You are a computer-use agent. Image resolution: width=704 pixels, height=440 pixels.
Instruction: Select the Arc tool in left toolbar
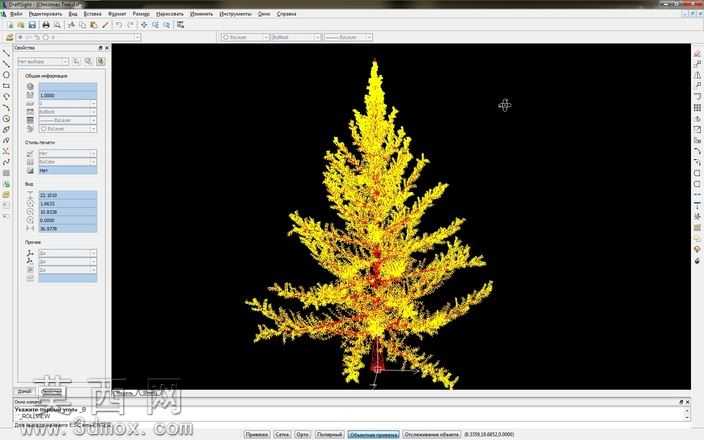pyautogui.click(x=6, y=108)
